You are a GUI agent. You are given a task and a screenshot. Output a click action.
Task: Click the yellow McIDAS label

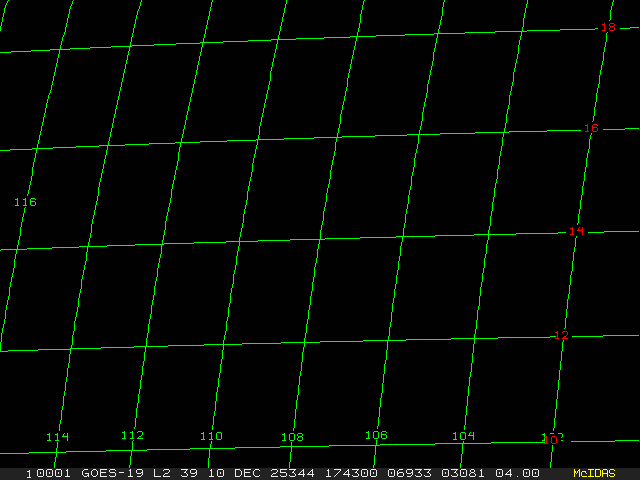coord(594,473)
